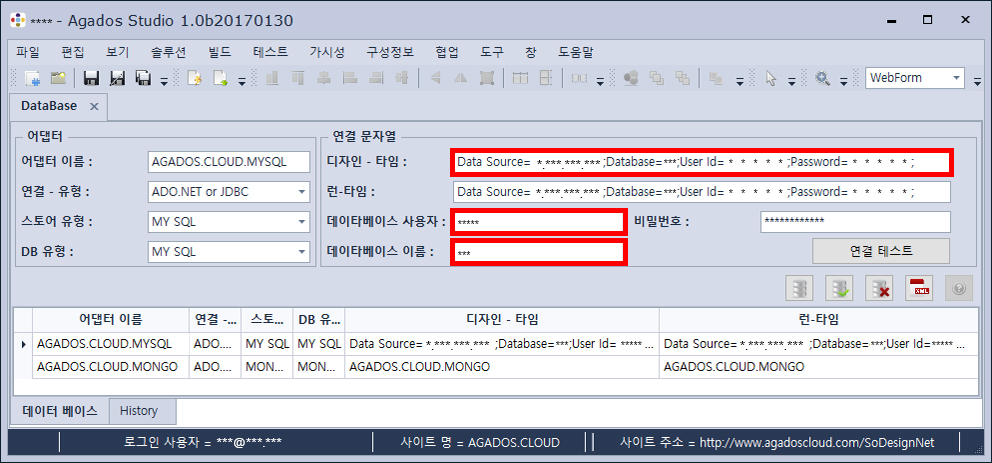This screenshot has height=463, width=992.
Task: Click the horizontal spacing icon
Action: (579, 78)
